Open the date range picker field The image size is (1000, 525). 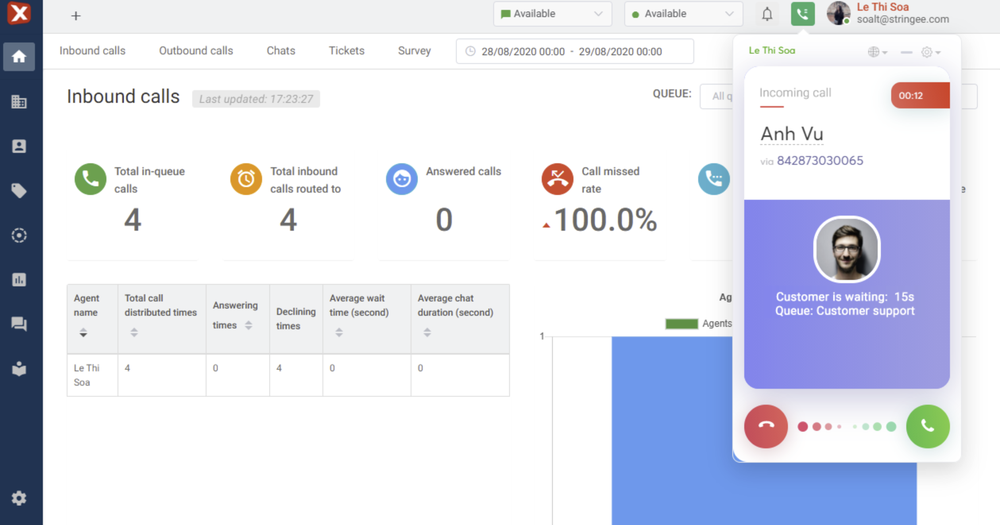tap(575, 52)
